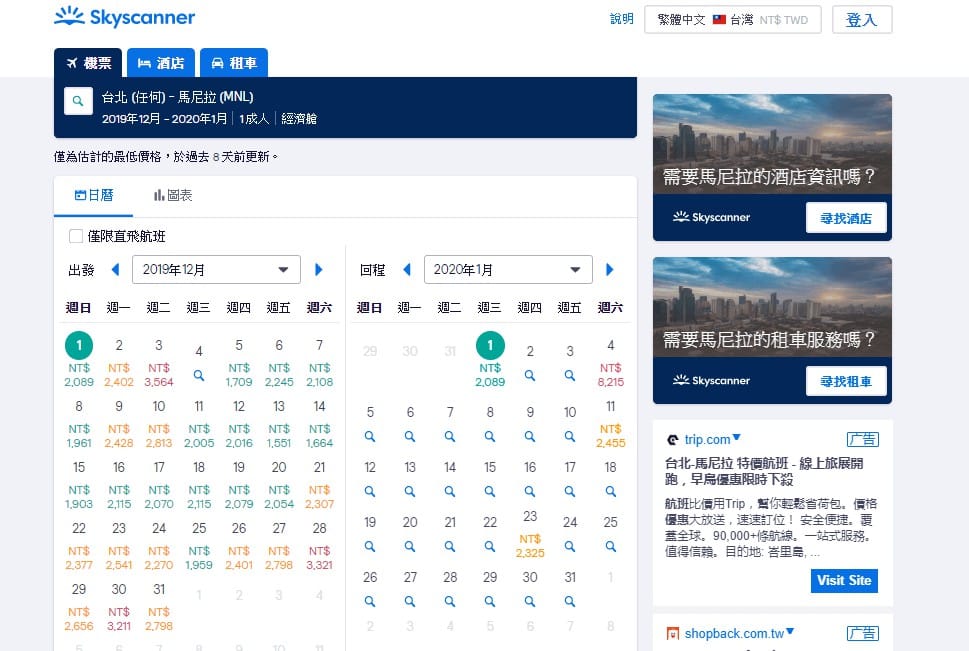Search price for January 31 return
The height and width of the screenshot is (651, 969).
coord(570,601)
